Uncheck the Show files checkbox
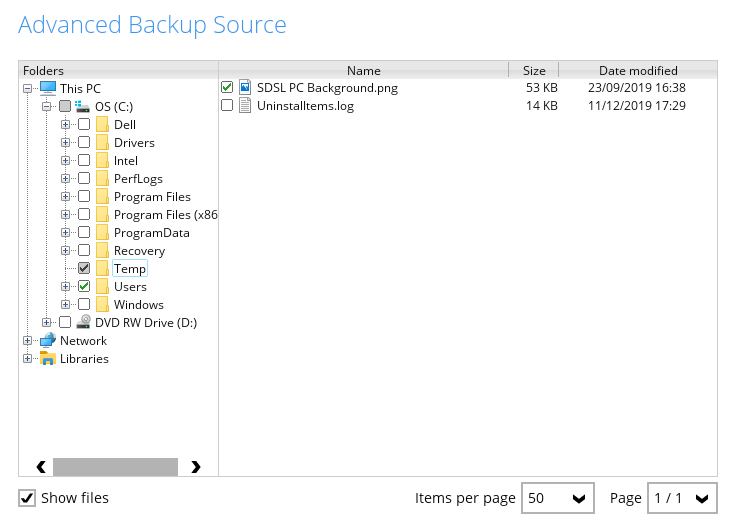735x523 pixels. pos(27,498)
